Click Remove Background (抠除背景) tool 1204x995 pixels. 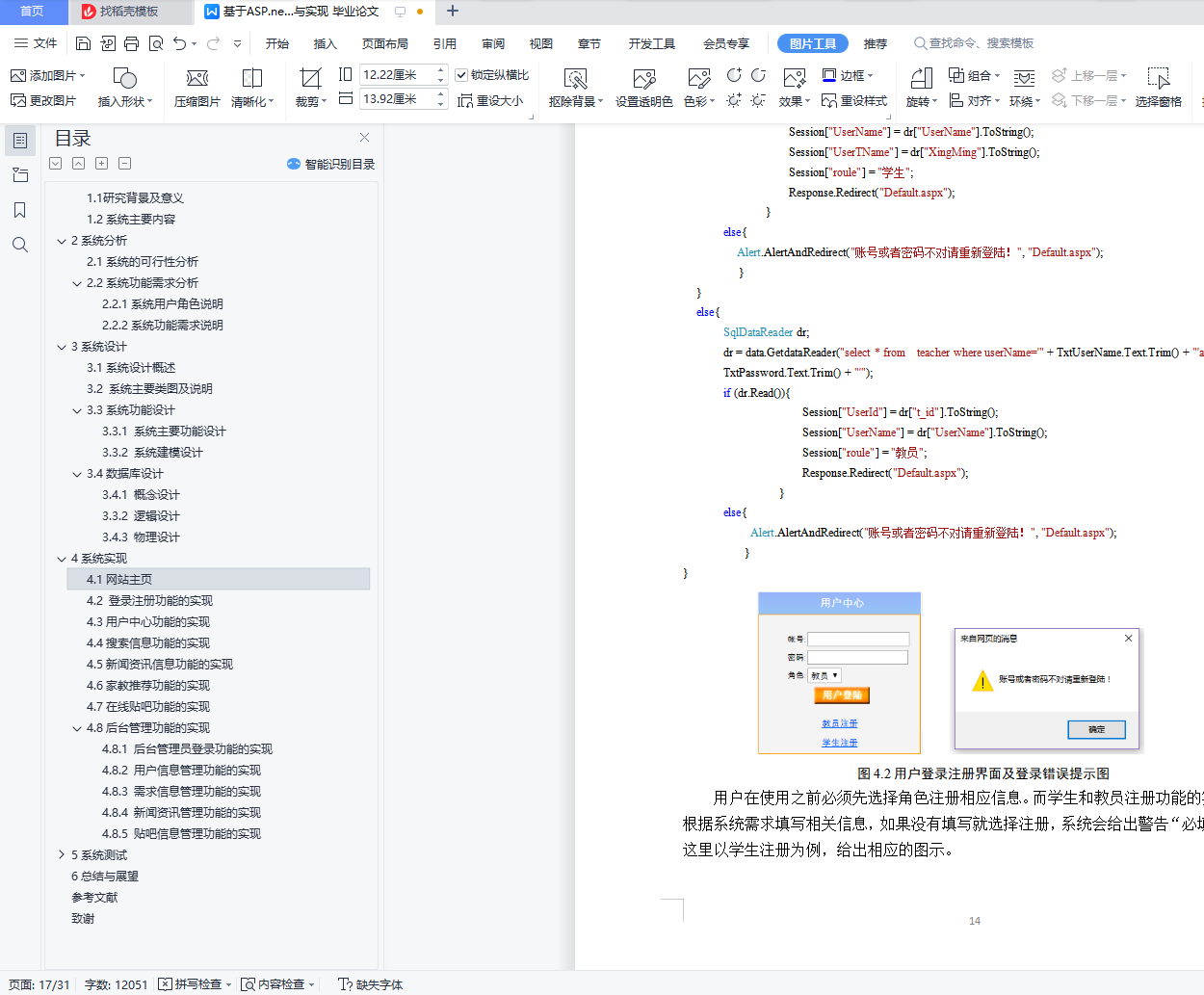pos(576,88)
